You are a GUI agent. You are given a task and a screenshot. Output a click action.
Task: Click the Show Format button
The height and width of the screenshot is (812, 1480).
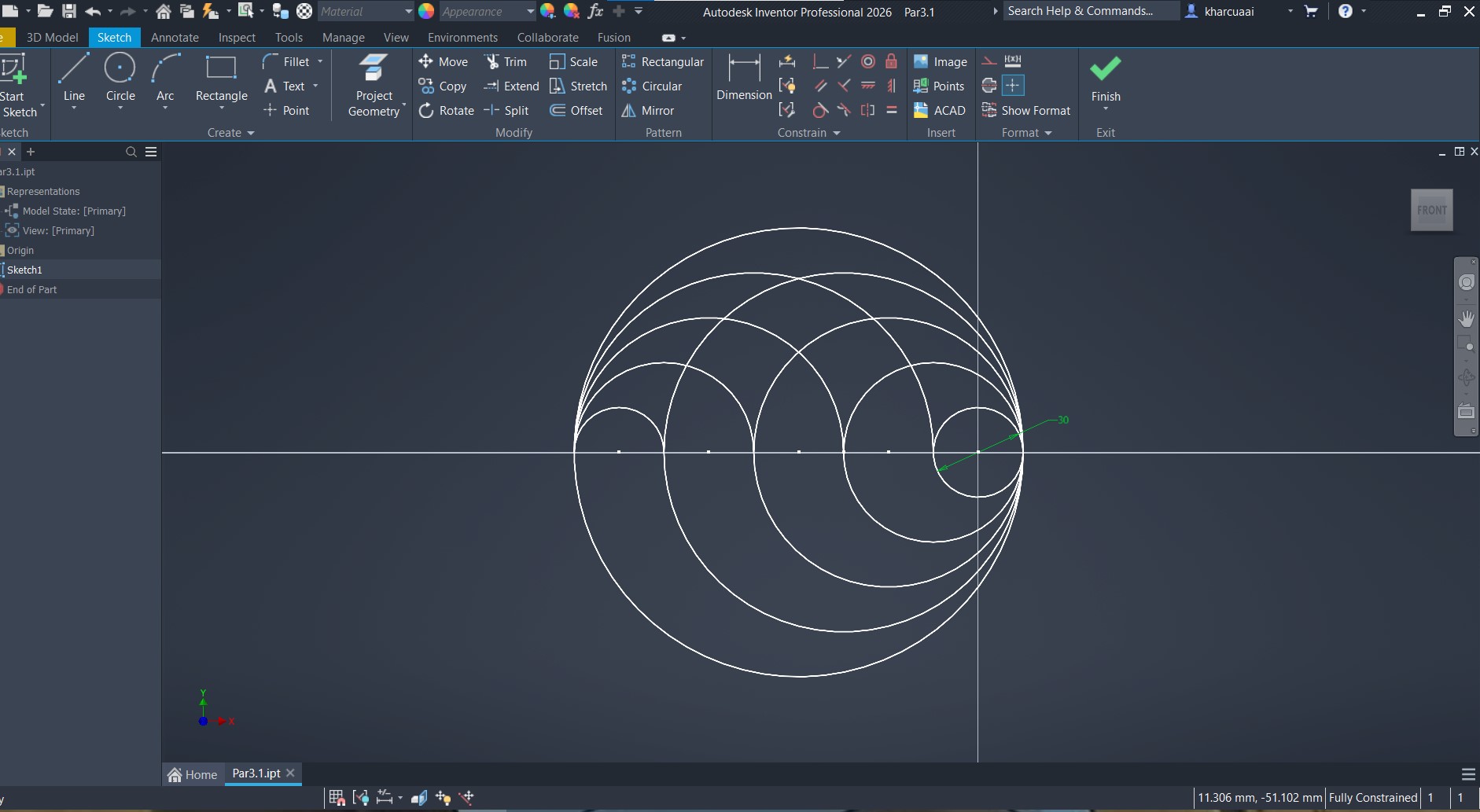tap(1026, 111)
